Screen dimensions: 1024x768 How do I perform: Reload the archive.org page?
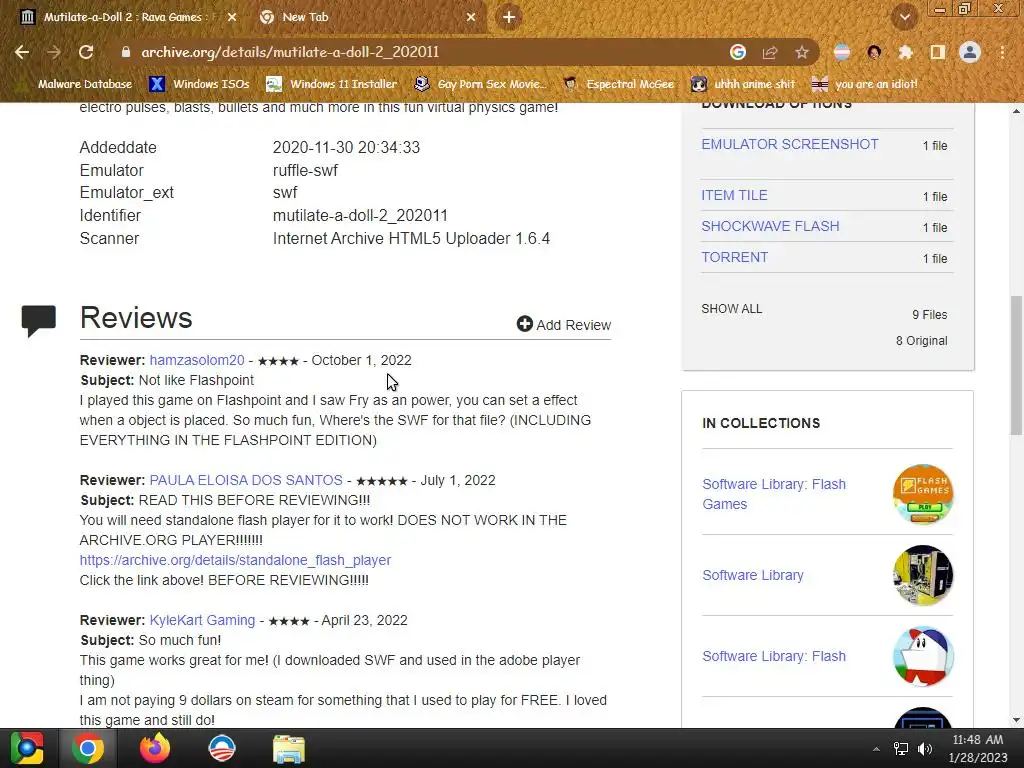pos(86,52)
